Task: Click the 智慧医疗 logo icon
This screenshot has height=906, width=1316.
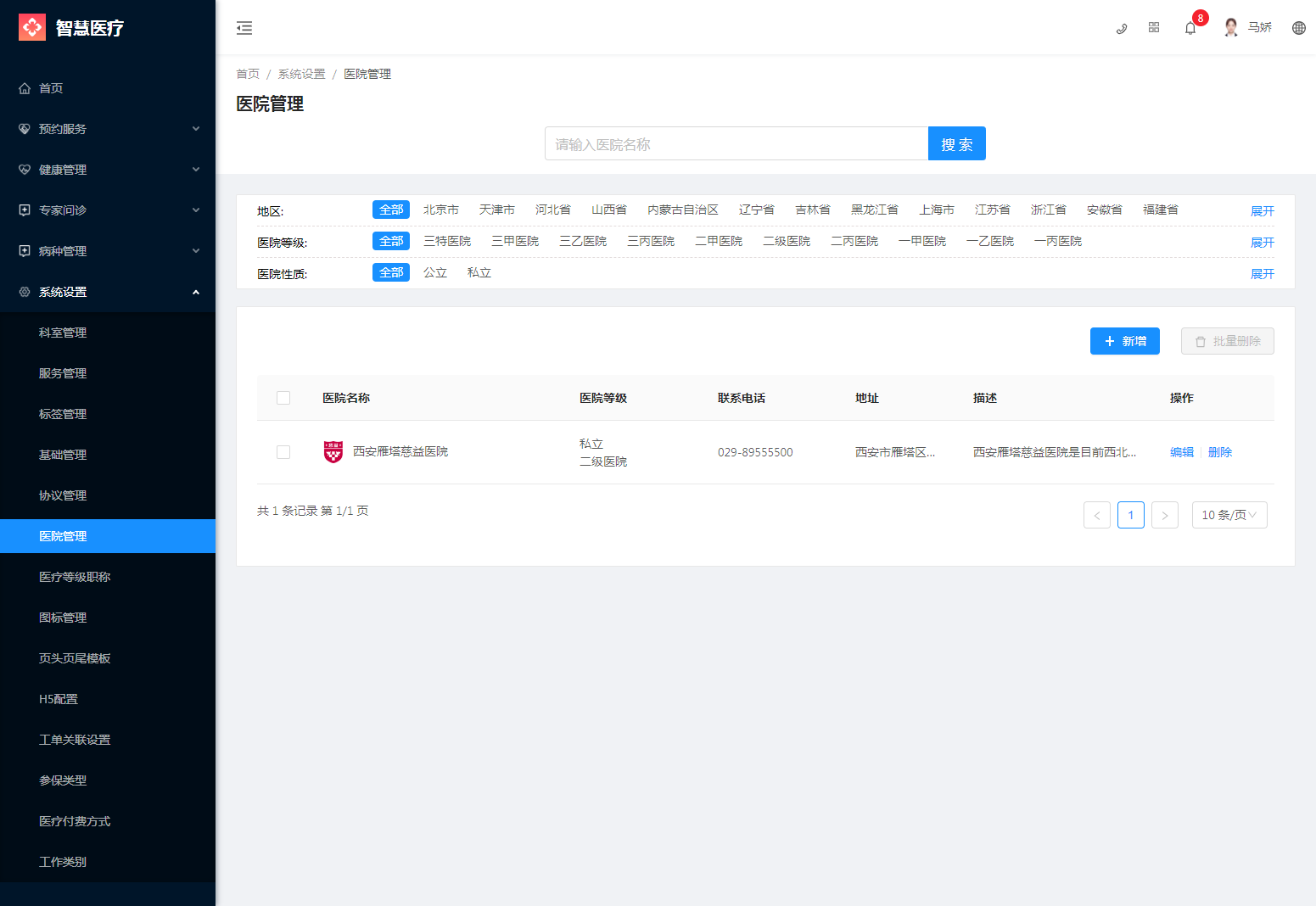Action: click(32, 27)
